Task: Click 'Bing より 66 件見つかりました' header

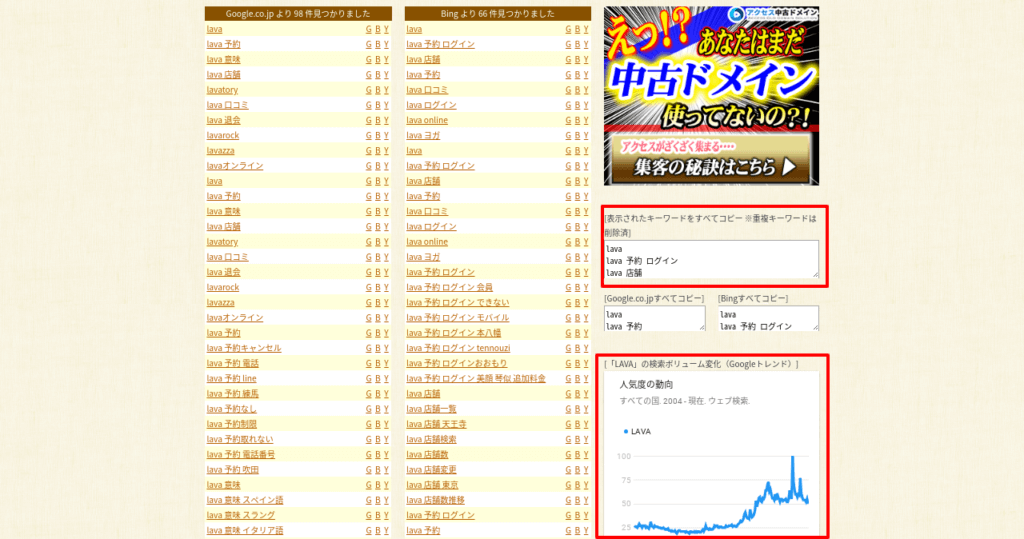Action: pos(498,14)
